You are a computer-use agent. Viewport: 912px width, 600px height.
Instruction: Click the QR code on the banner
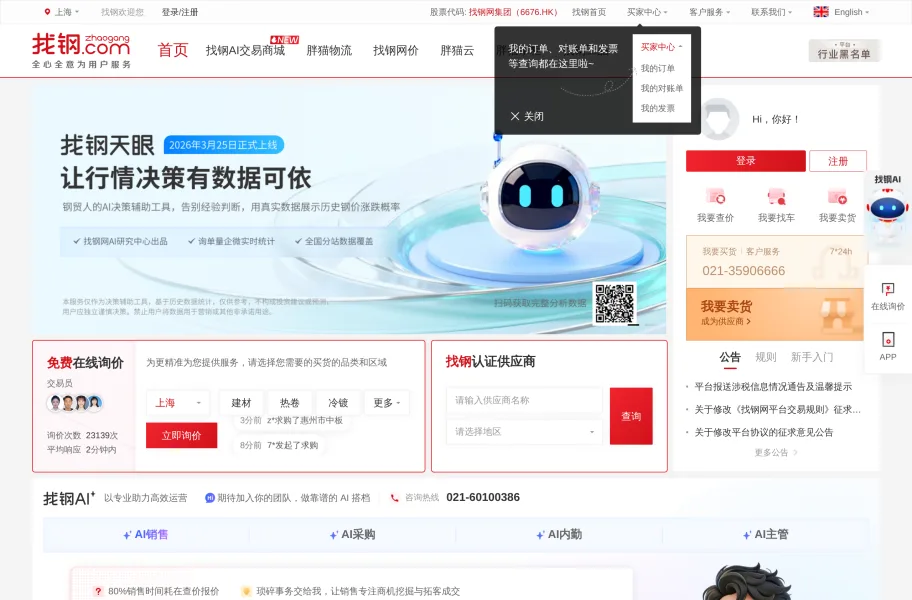615,303
